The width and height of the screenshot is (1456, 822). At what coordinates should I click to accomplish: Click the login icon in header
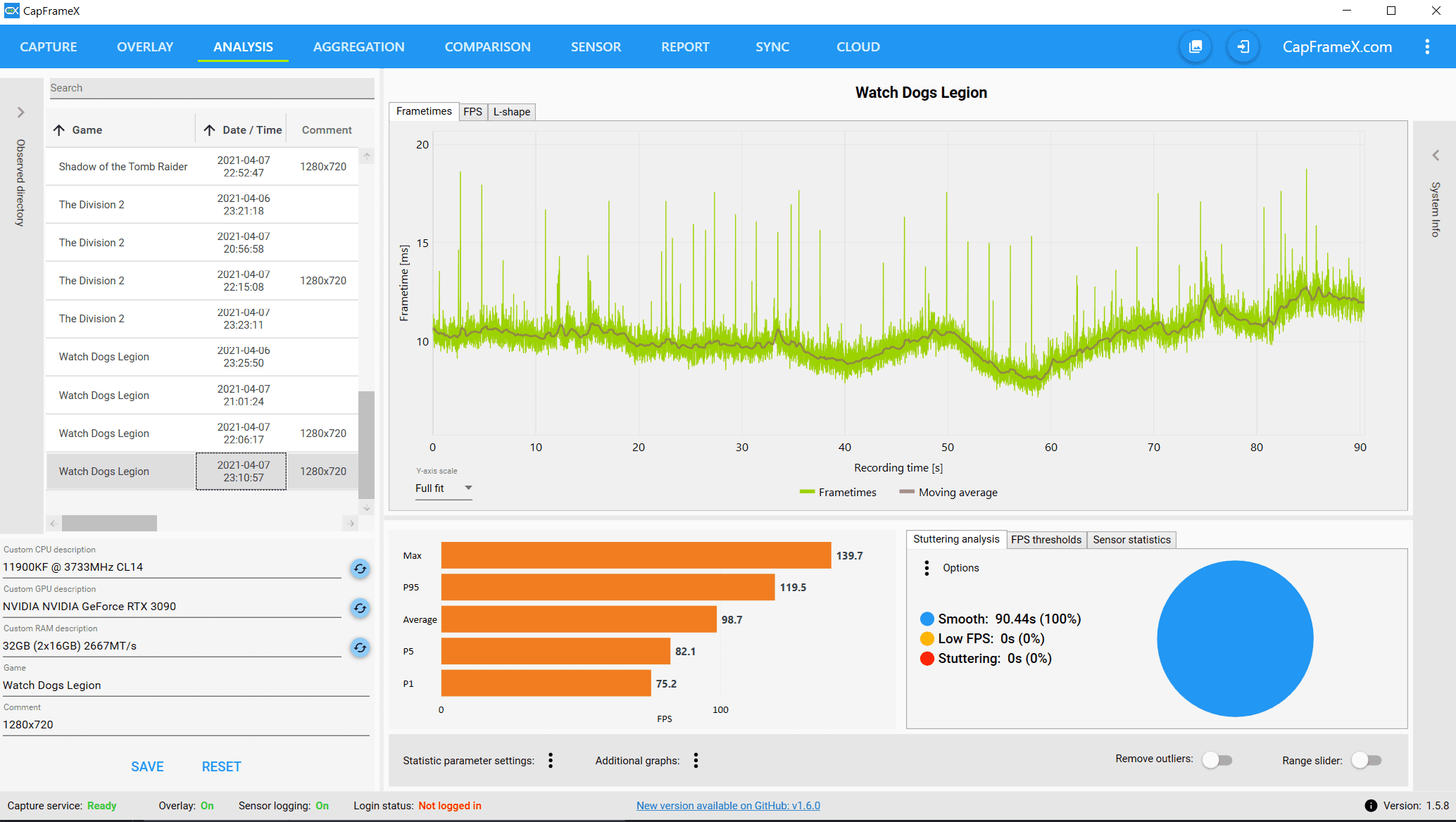1243,47
